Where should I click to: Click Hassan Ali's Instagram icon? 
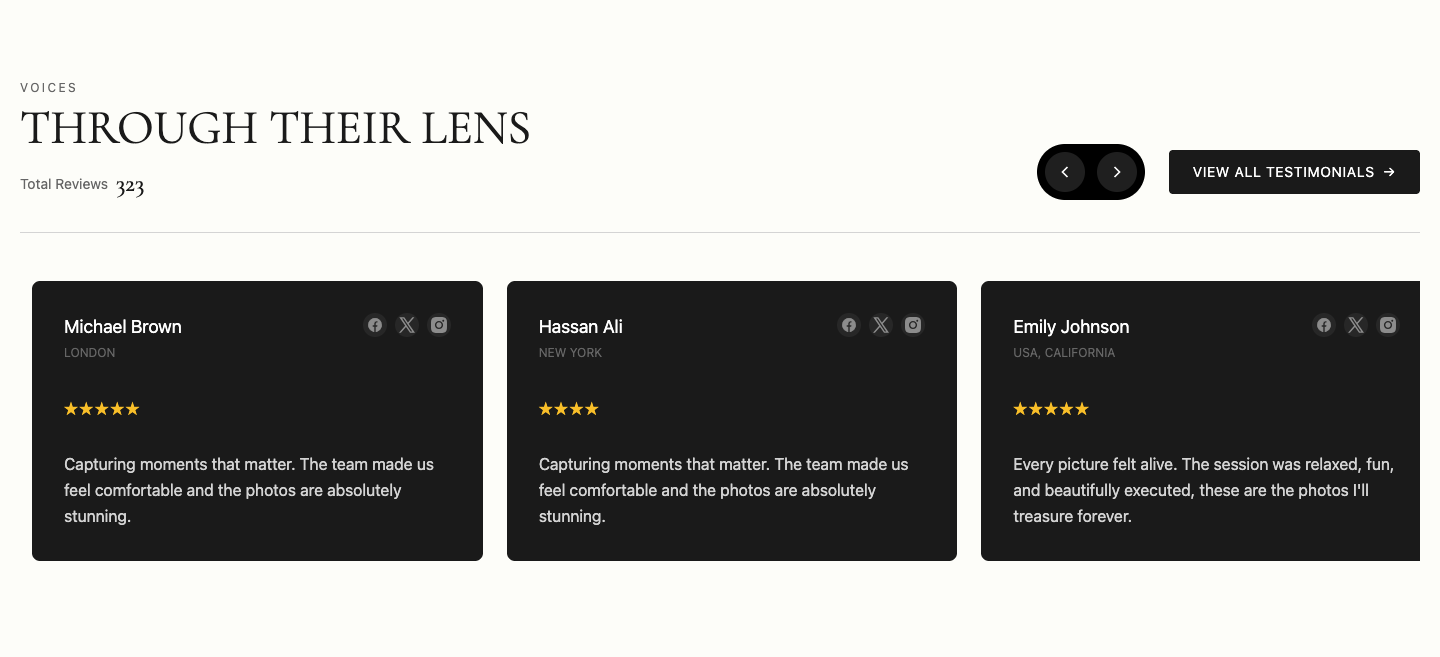(913, 325)
